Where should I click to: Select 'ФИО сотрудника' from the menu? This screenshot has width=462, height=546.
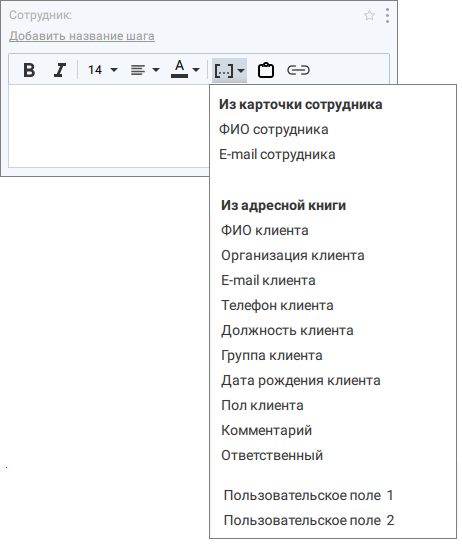pyautogui.click(x=273, y=130)
